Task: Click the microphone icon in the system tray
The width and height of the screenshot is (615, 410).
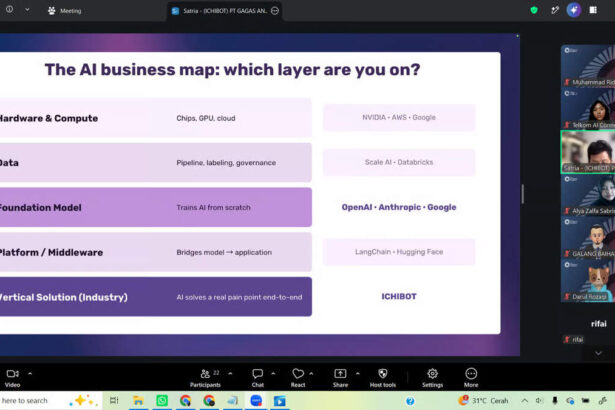Action: 555,401
